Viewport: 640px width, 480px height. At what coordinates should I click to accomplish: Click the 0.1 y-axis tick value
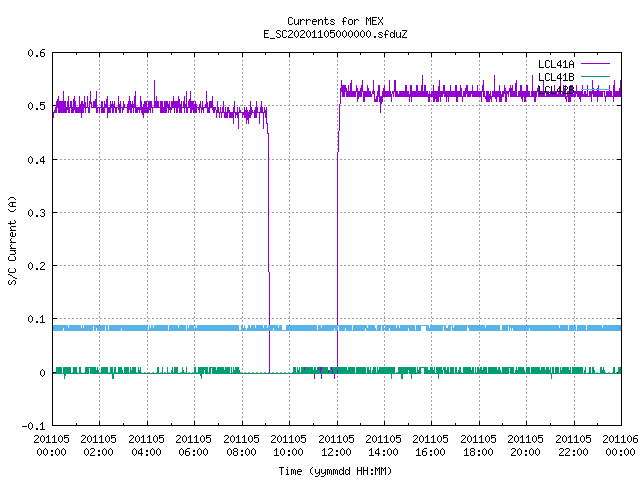36,319
